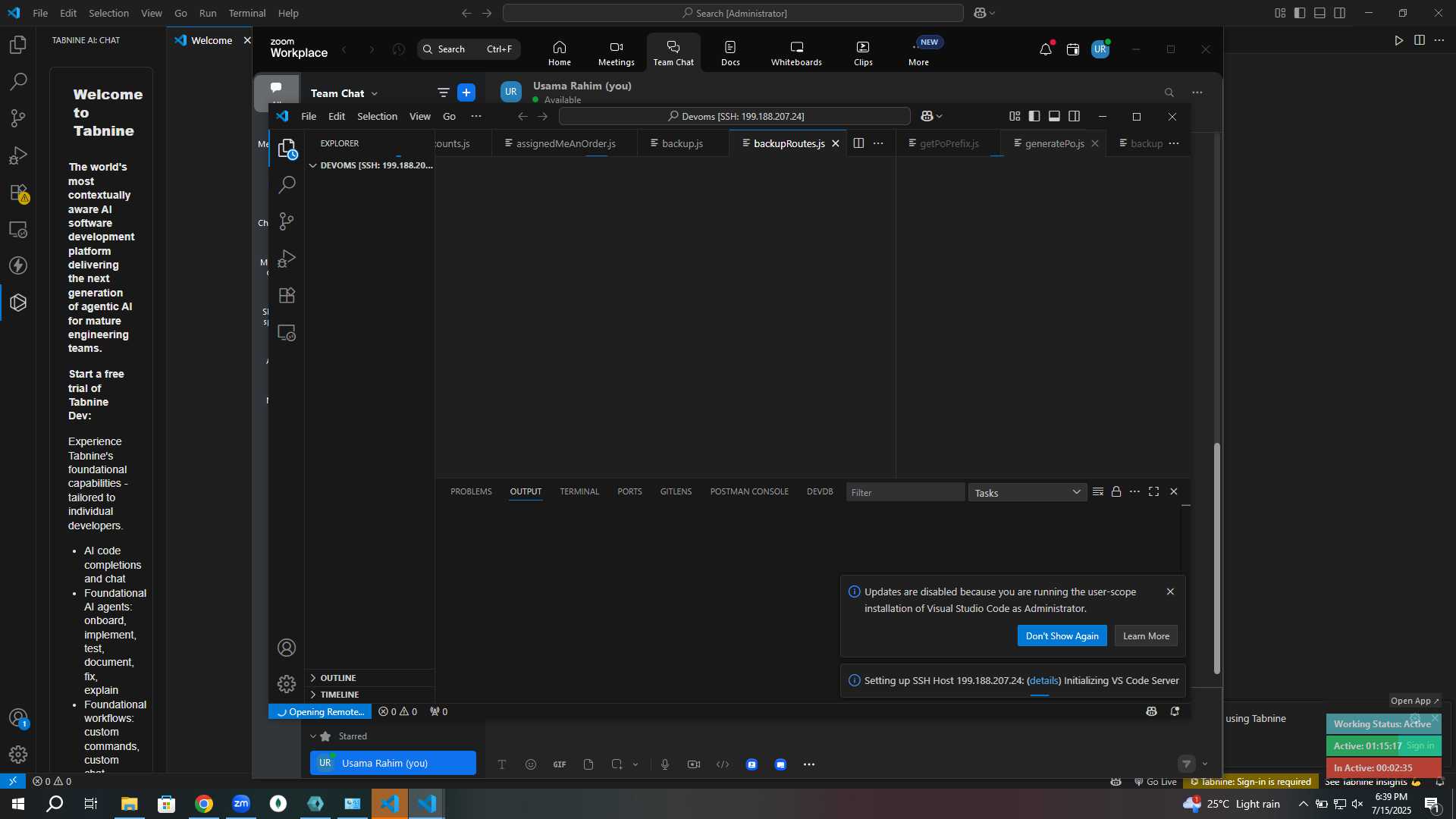Click Go Live in the back VS Code status bar

(1155, 782)
